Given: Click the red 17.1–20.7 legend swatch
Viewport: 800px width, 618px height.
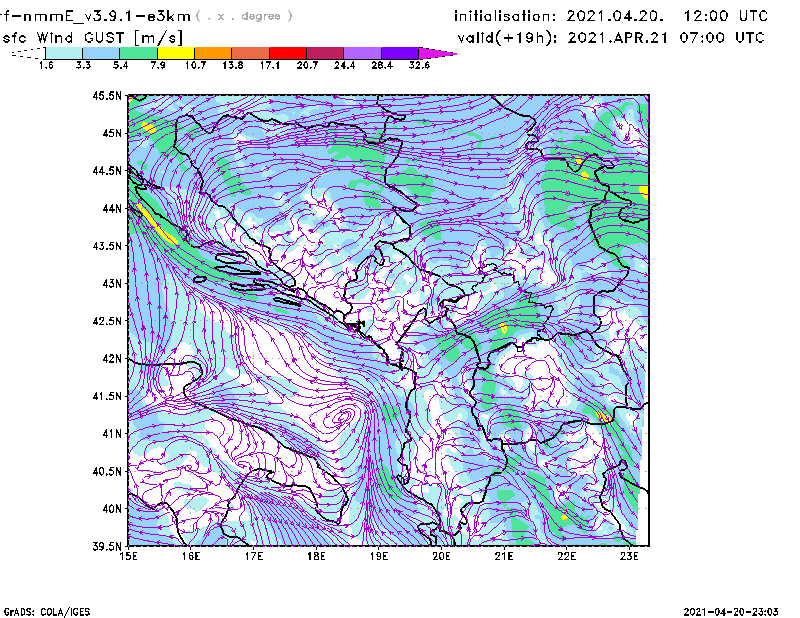Looking at the screenshot, I should coord(288,53).
